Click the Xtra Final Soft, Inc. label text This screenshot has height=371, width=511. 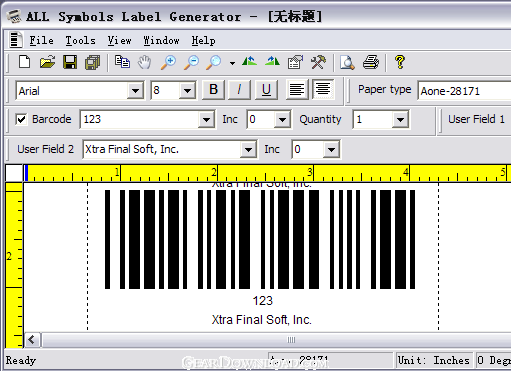262,320
